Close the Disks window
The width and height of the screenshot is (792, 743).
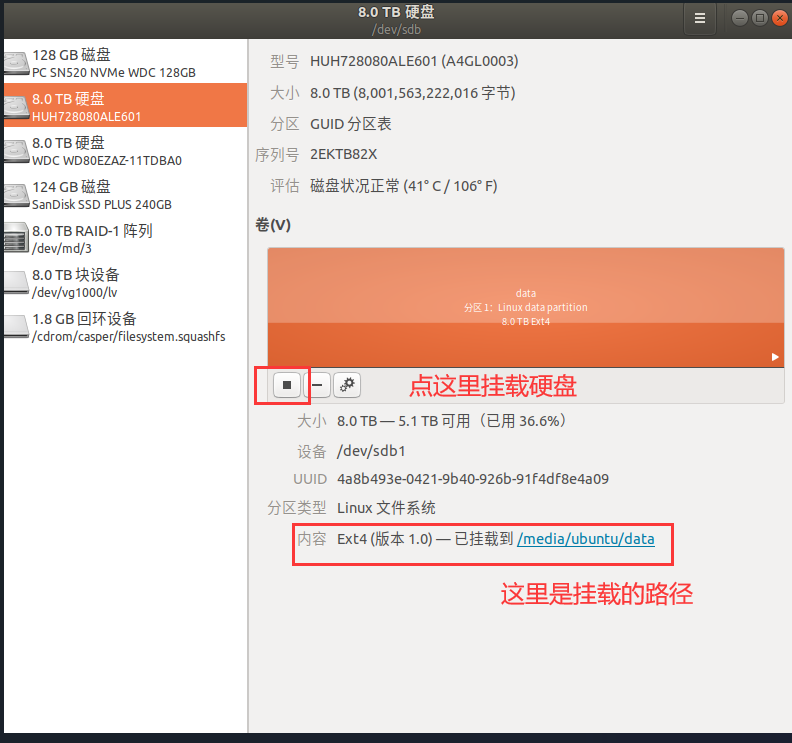(x=779, y=18)
